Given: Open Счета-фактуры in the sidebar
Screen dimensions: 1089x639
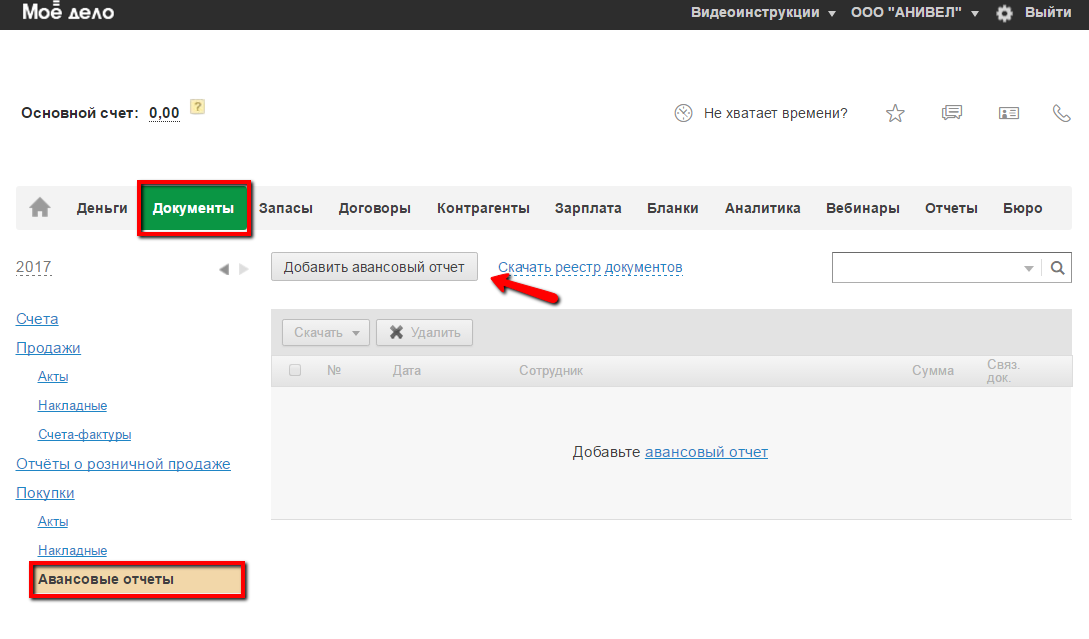Looking at the screenshot, I should click(x=85, y=435).
